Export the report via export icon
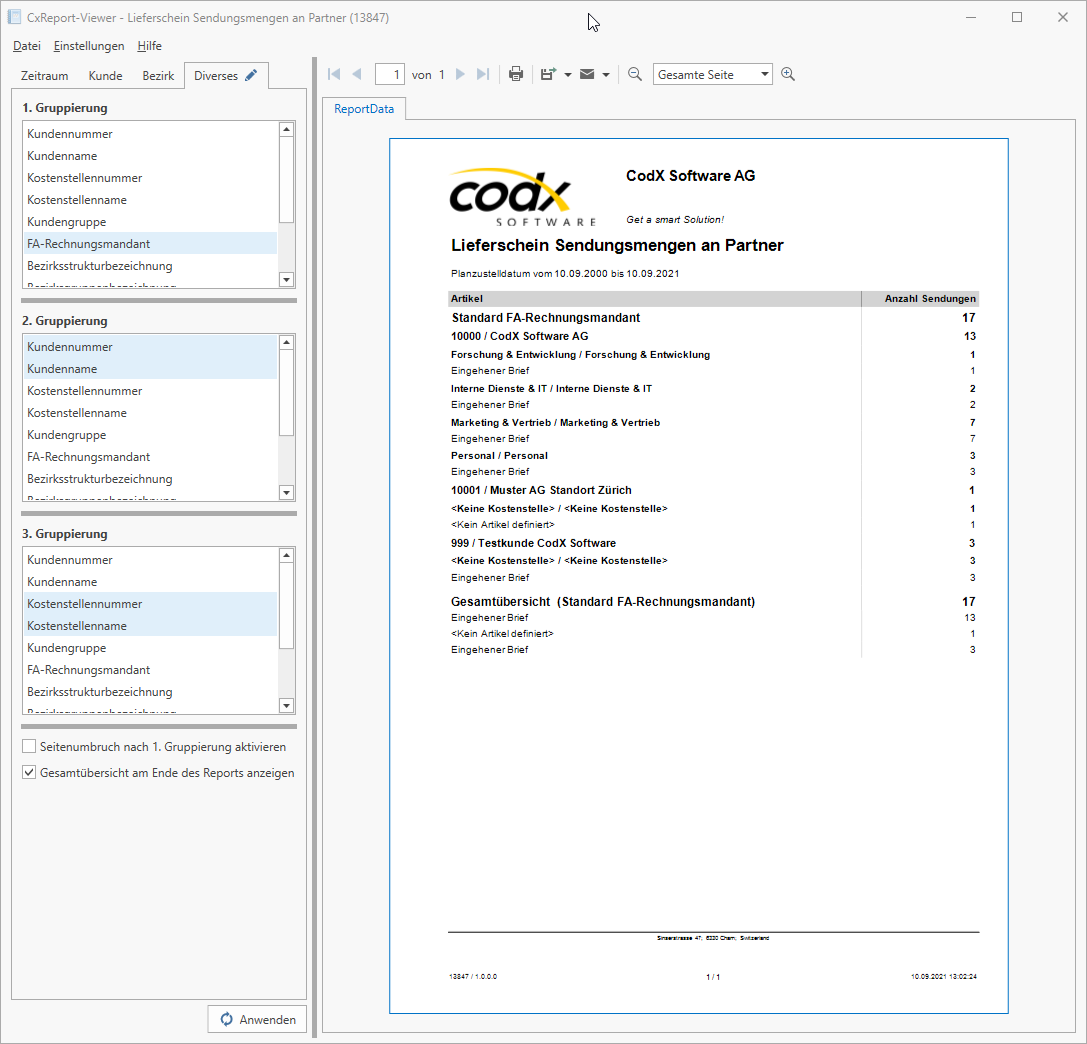 [548, 74]
